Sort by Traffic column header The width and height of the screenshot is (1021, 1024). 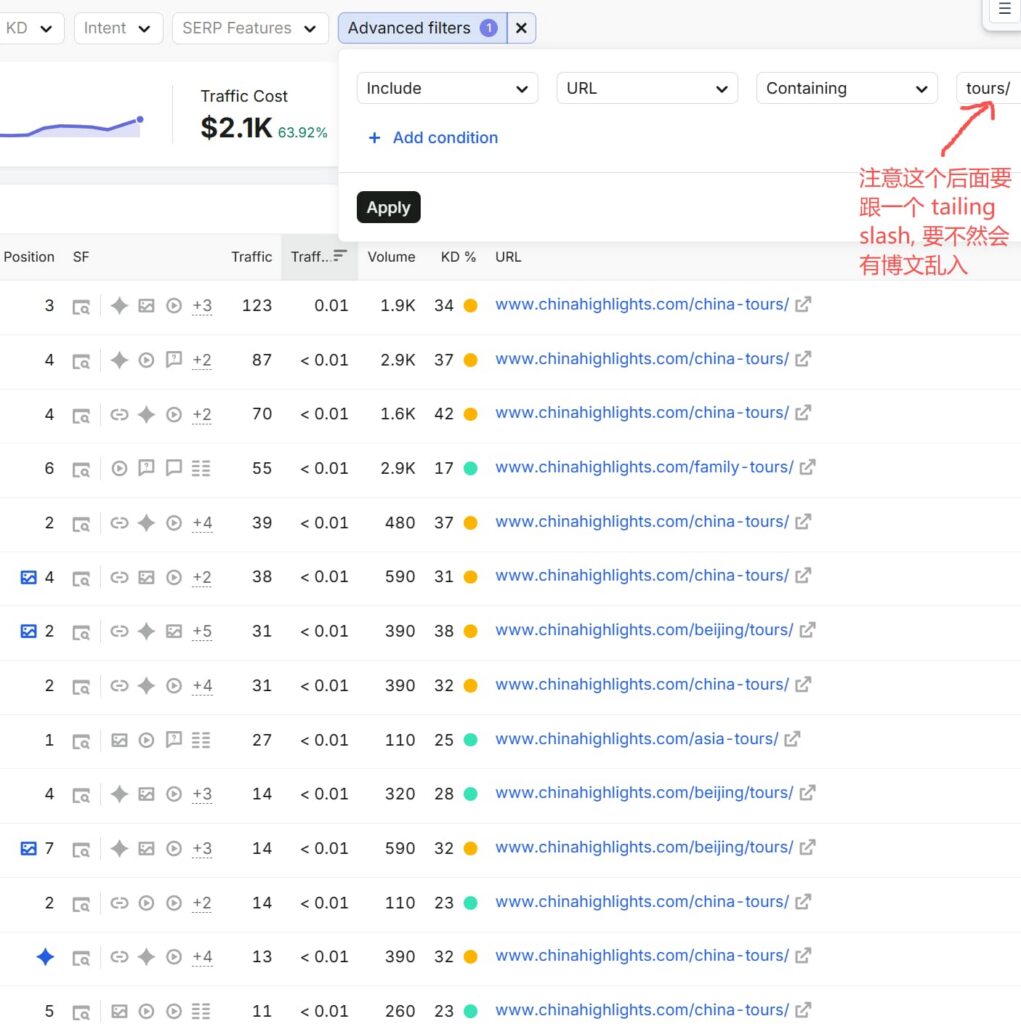coord(251,257)
